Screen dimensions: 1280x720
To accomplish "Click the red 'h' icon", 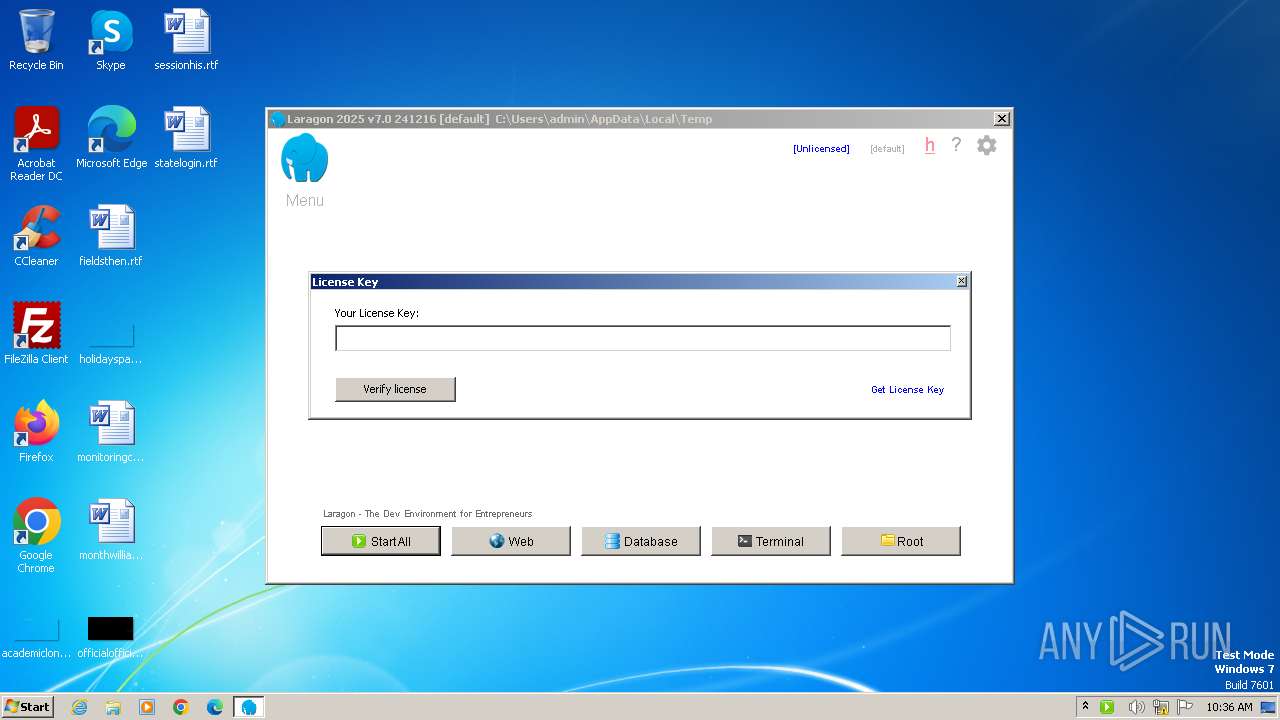I will [929, 146].
